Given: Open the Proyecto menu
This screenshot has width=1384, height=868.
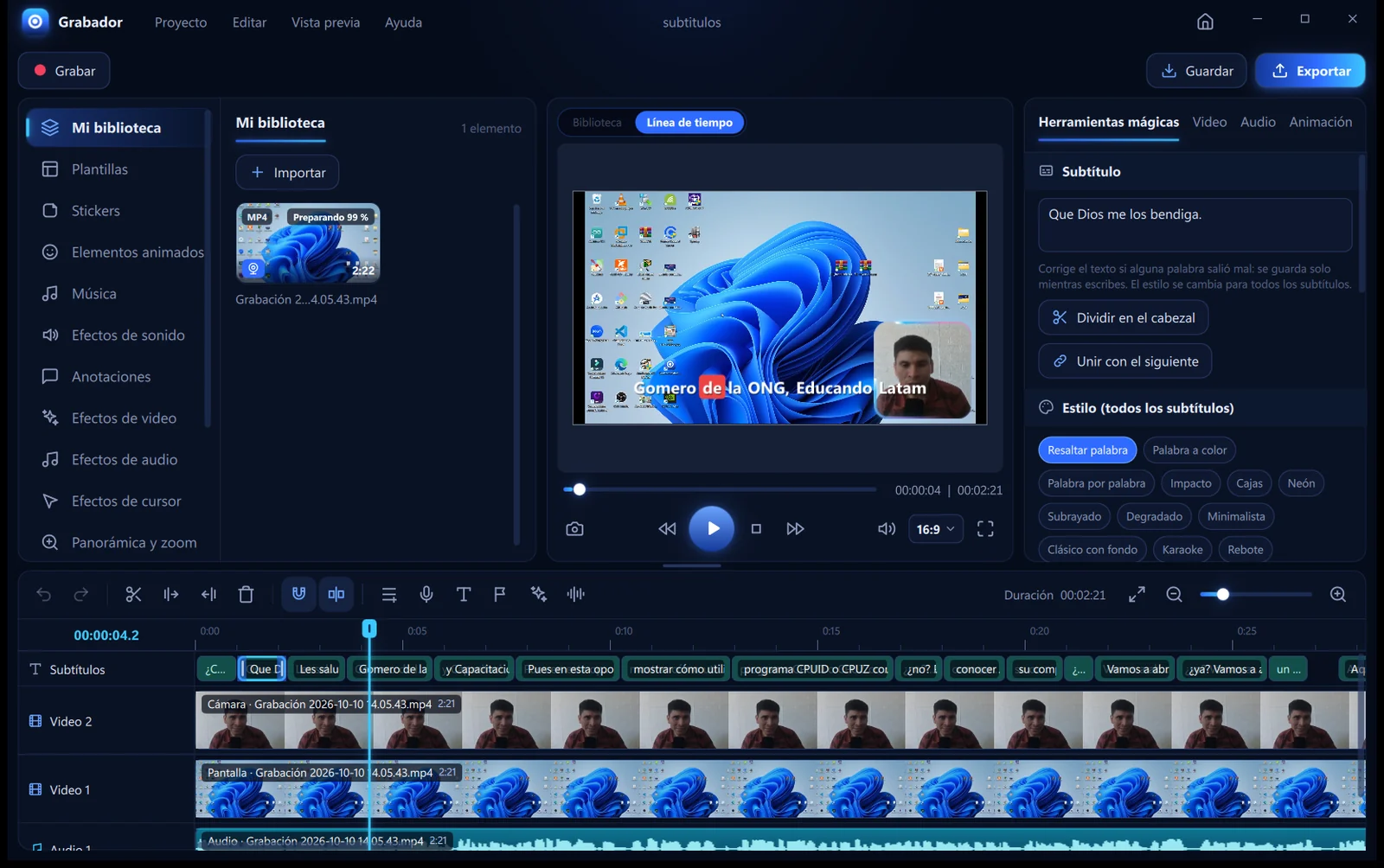Looking at the screenshot, I should tap(181, 22).
